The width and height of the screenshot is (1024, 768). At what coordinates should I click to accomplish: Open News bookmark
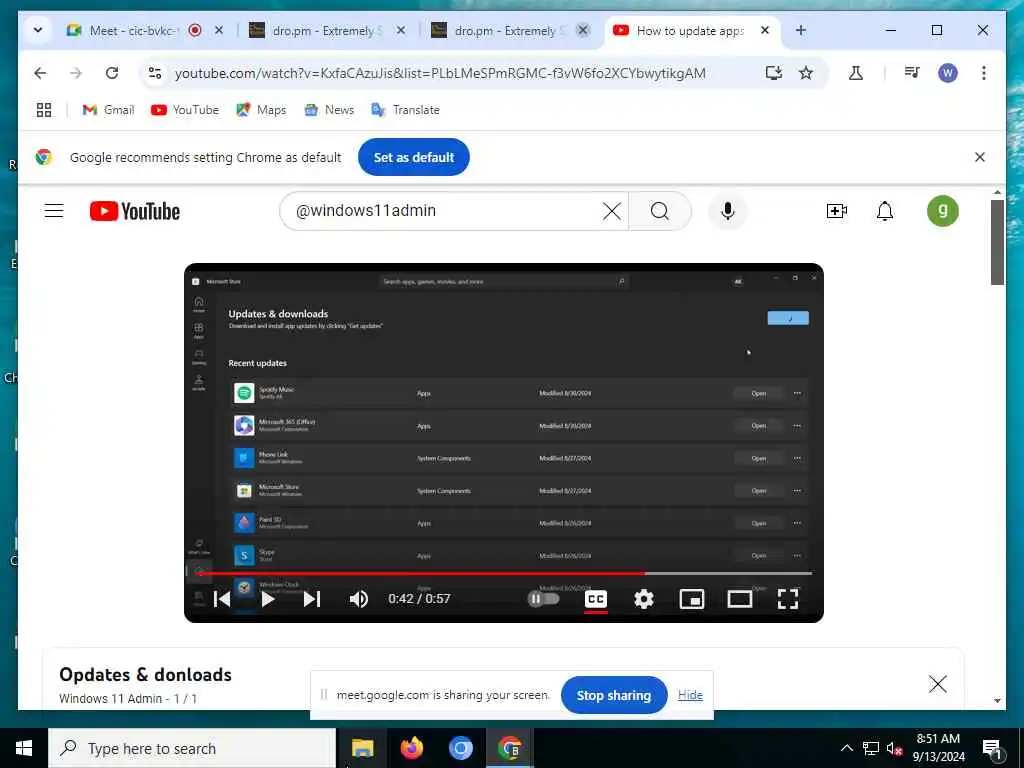(329, 110)
